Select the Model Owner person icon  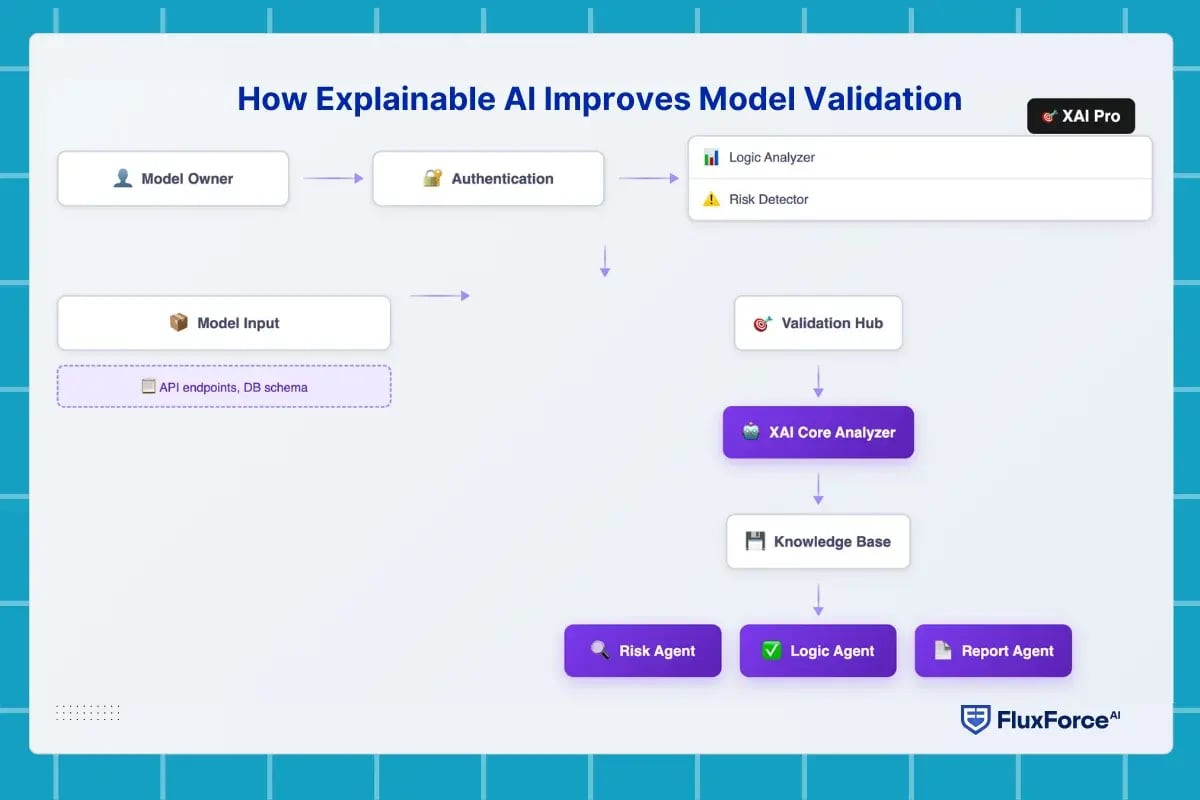(122, 178)
